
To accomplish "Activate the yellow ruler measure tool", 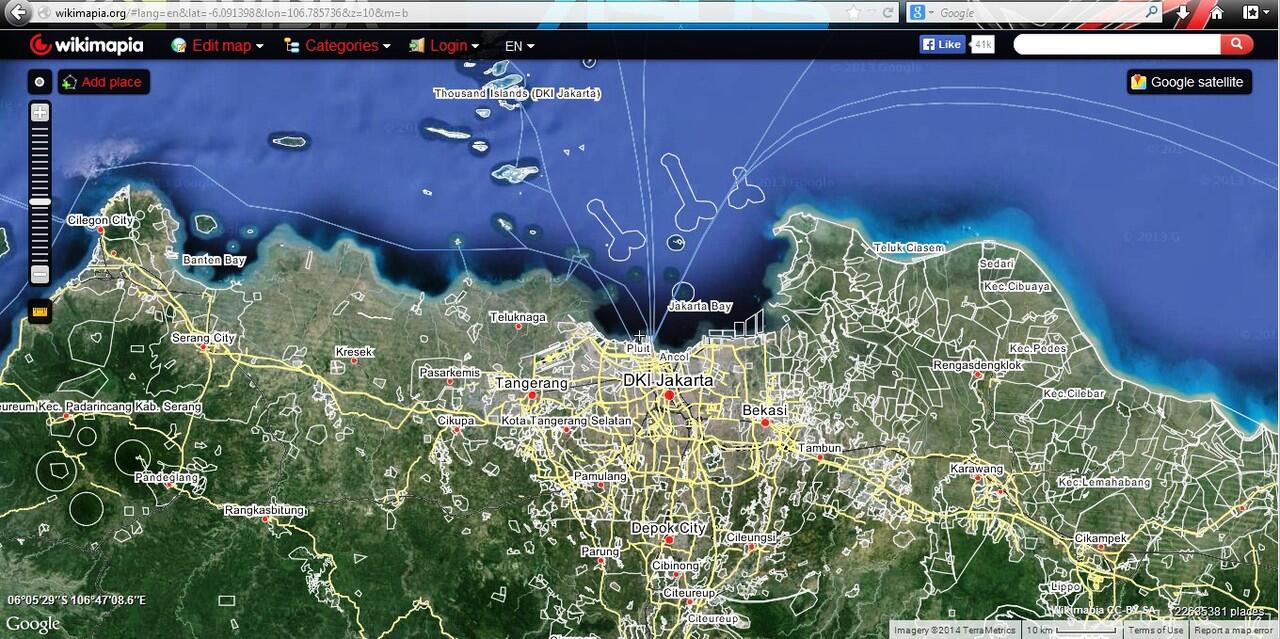I will (x=40, y=312).
